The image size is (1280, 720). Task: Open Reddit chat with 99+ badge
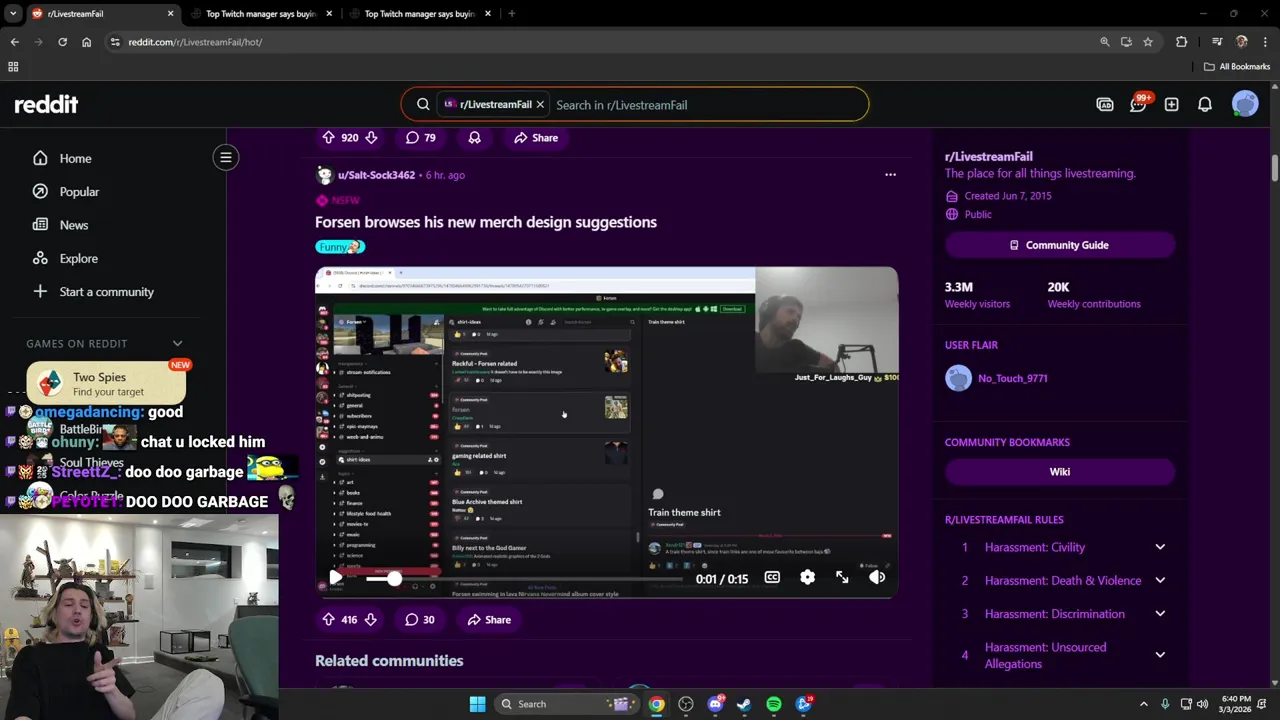tap(1138, 104)
